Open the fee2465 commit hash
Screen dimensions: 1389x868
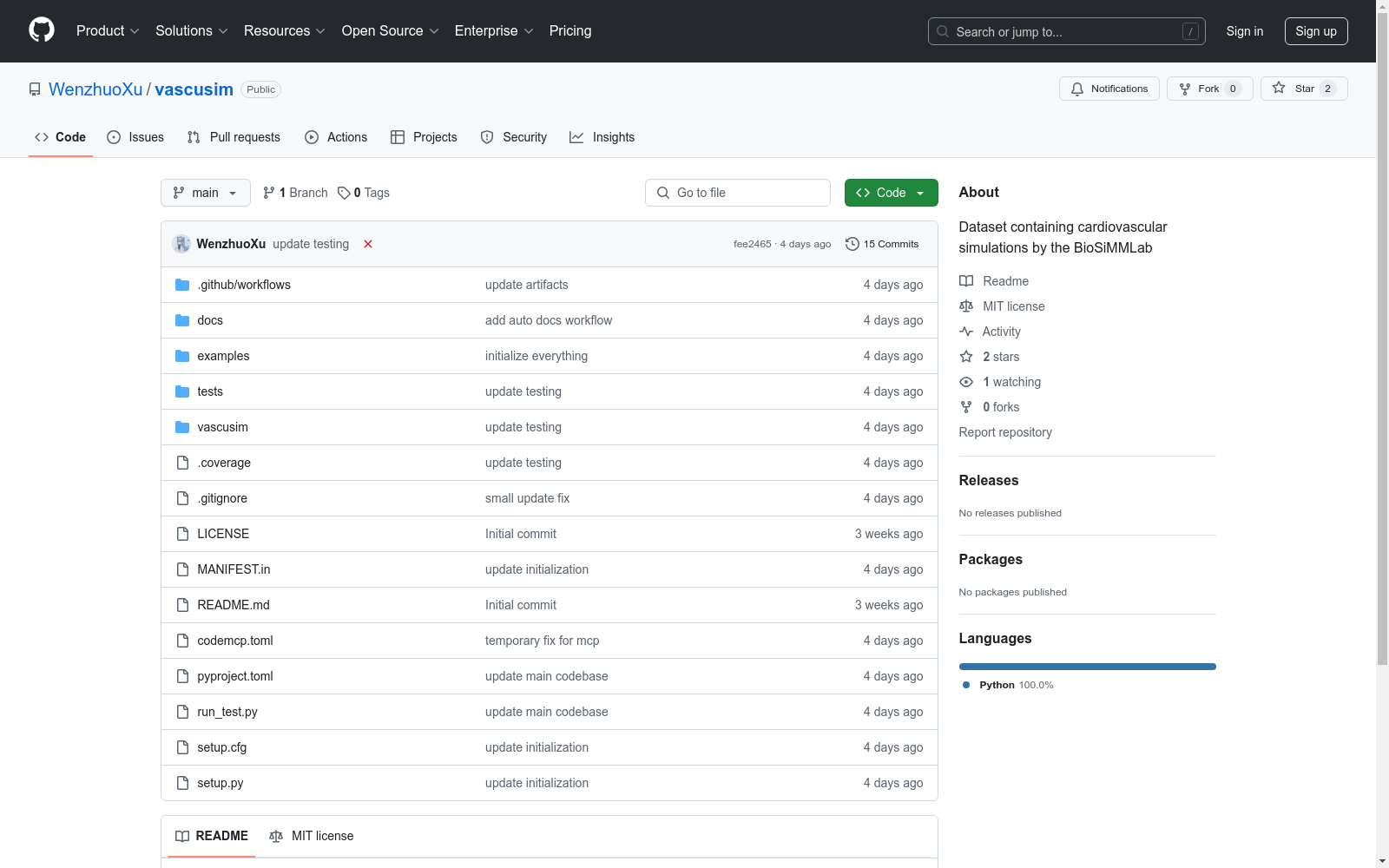(x=752, y=244)
